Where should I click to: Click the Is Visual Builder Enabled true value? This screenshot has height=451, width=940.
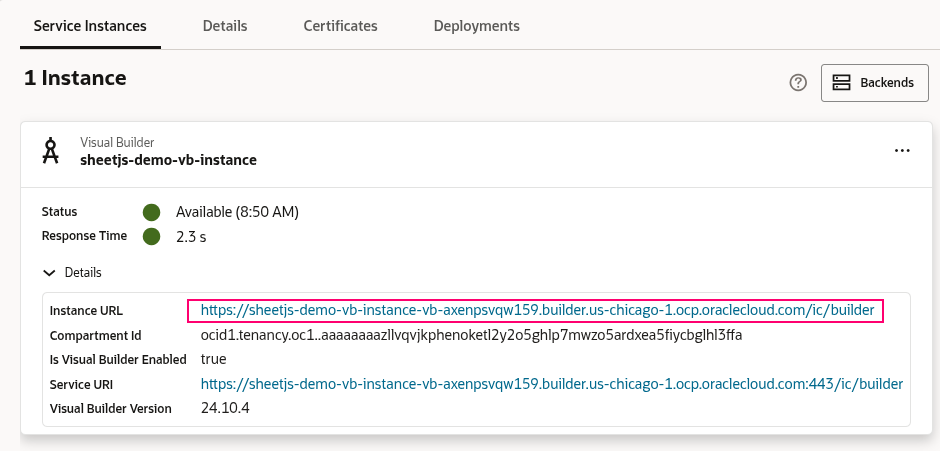coord(213,359)
